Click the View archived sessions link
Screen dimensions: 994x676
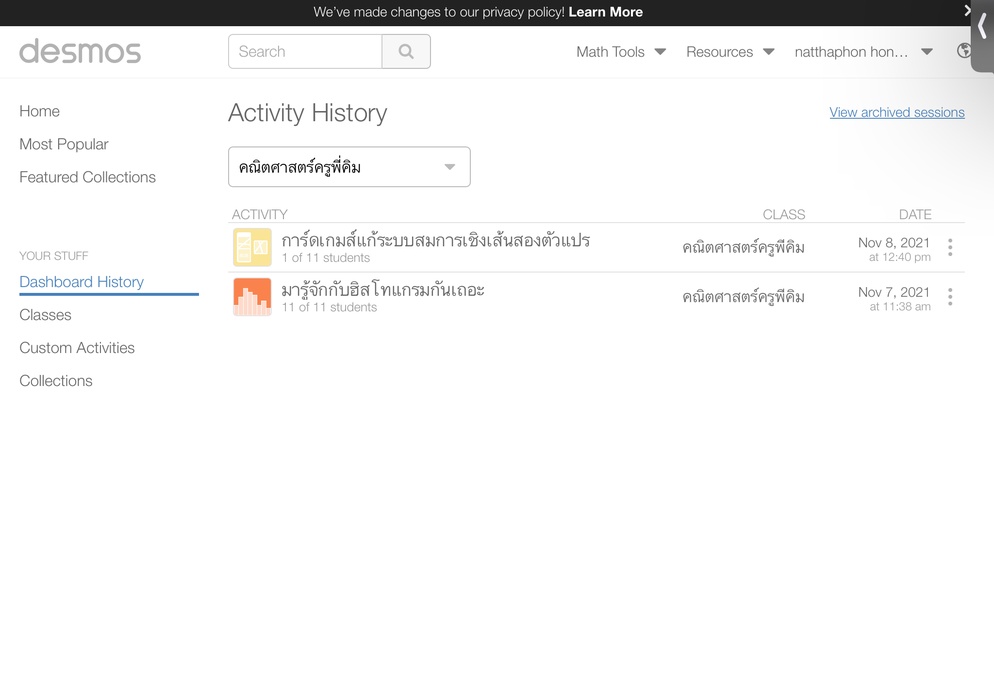(x=897, y=112)
